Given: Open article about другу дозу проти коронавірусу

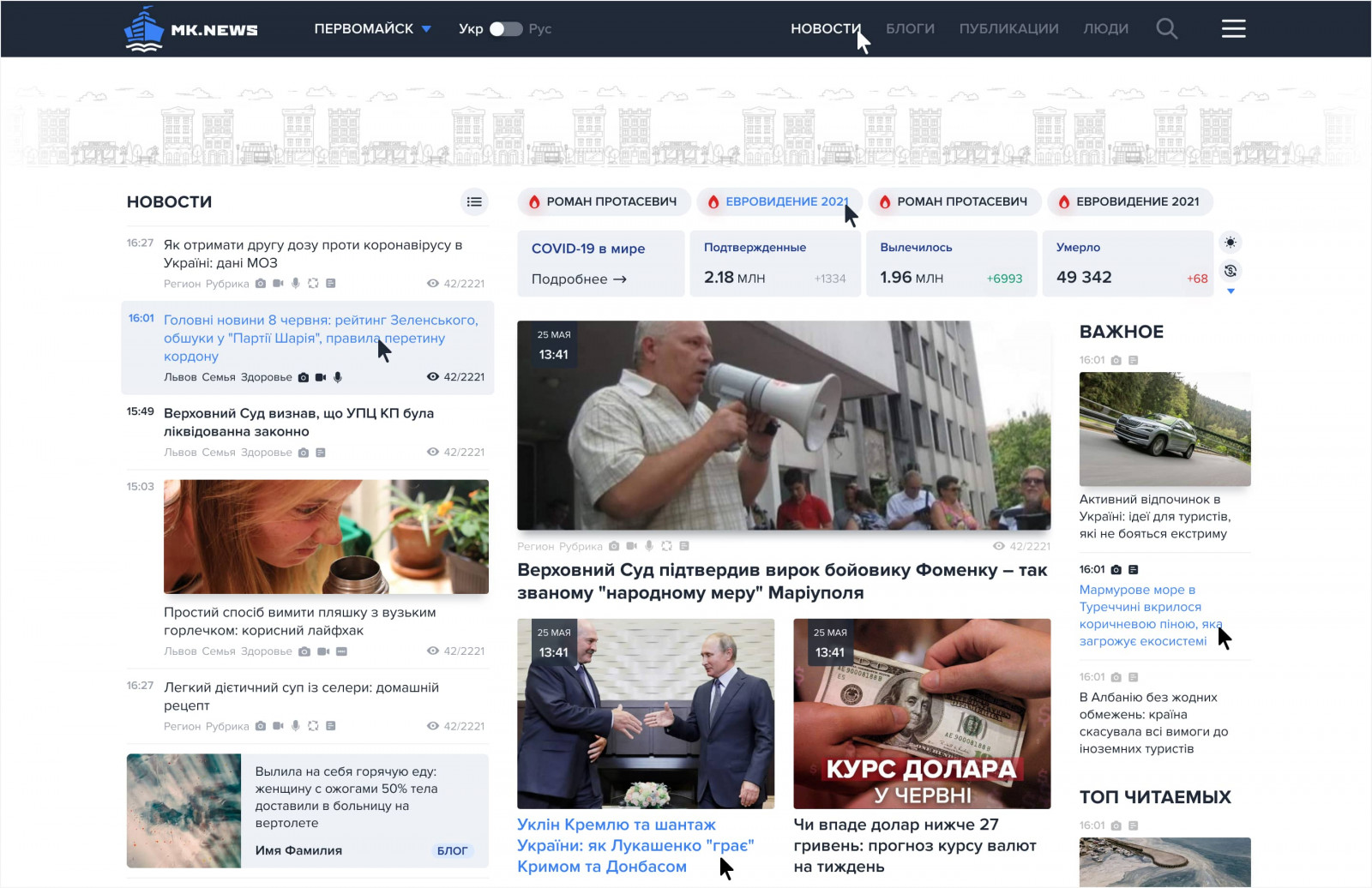Looking at the screenshot, I should click(313, 254).
